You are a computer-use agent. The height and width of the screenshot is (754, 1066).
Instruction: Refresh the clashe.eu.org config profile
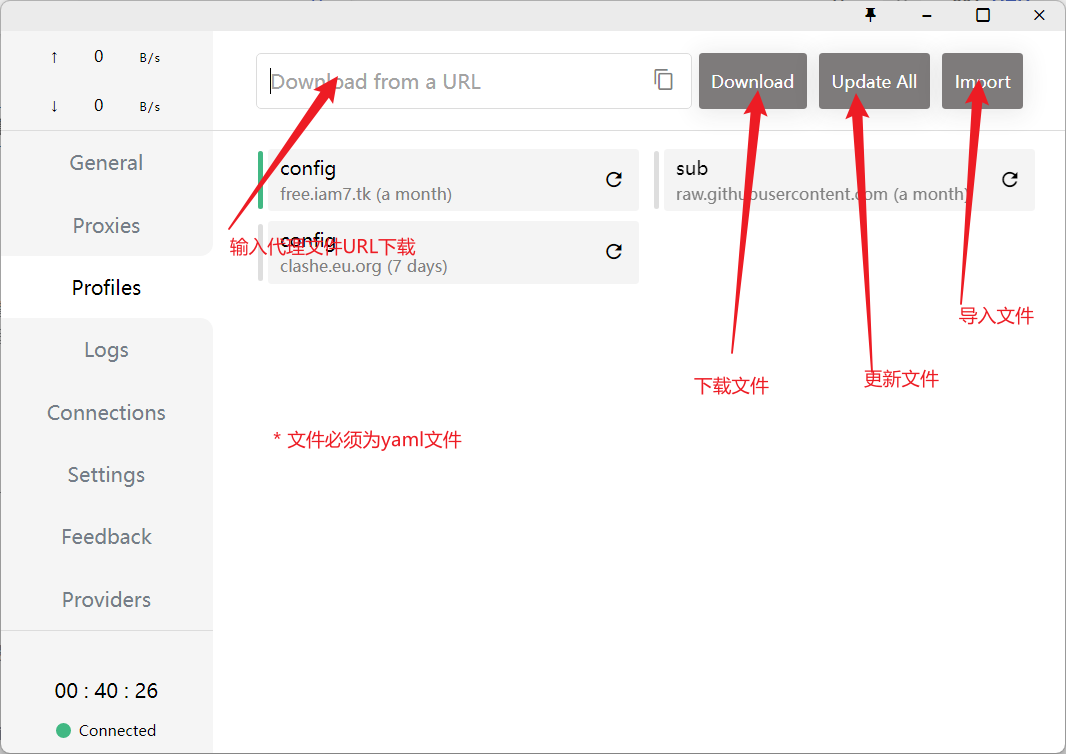(x=614, y=252)
